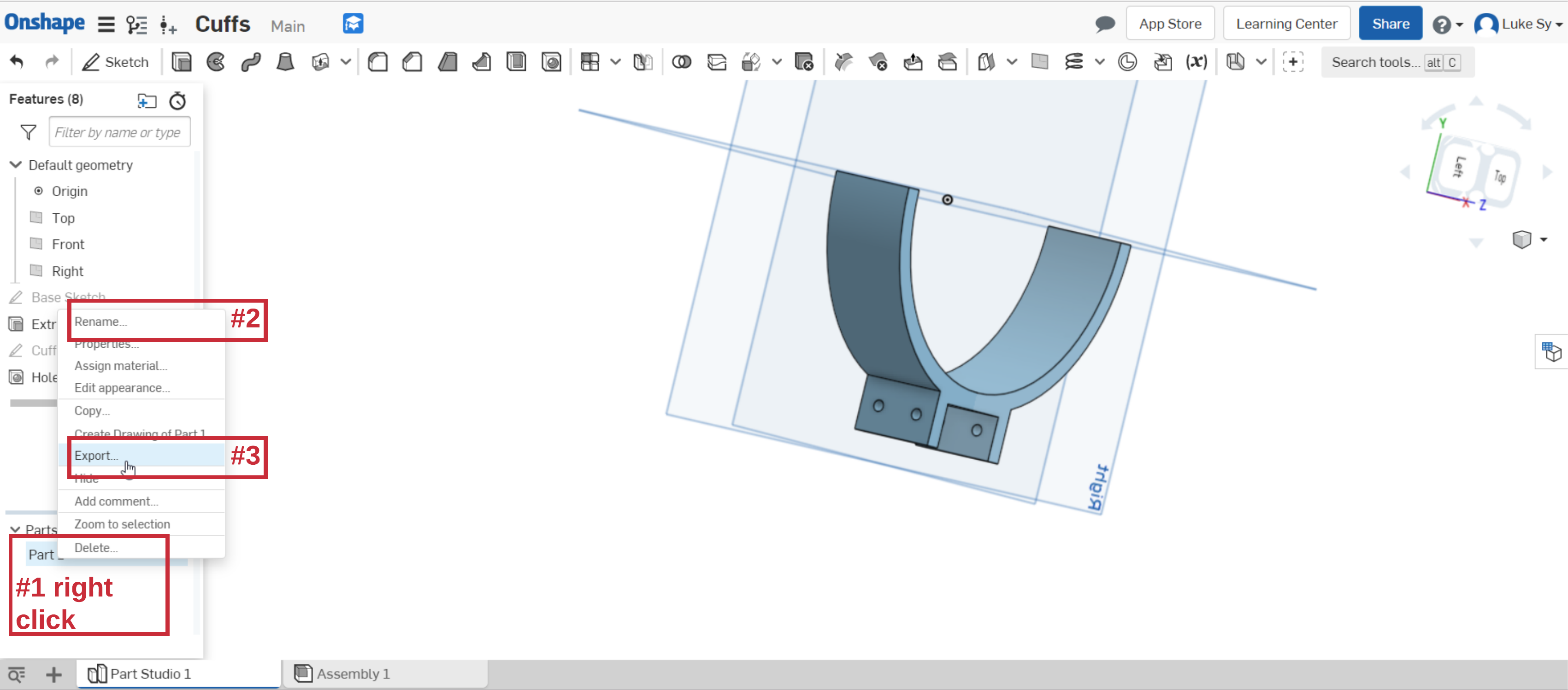
Task: Select the Shell tool
Action: coord(516,62)
